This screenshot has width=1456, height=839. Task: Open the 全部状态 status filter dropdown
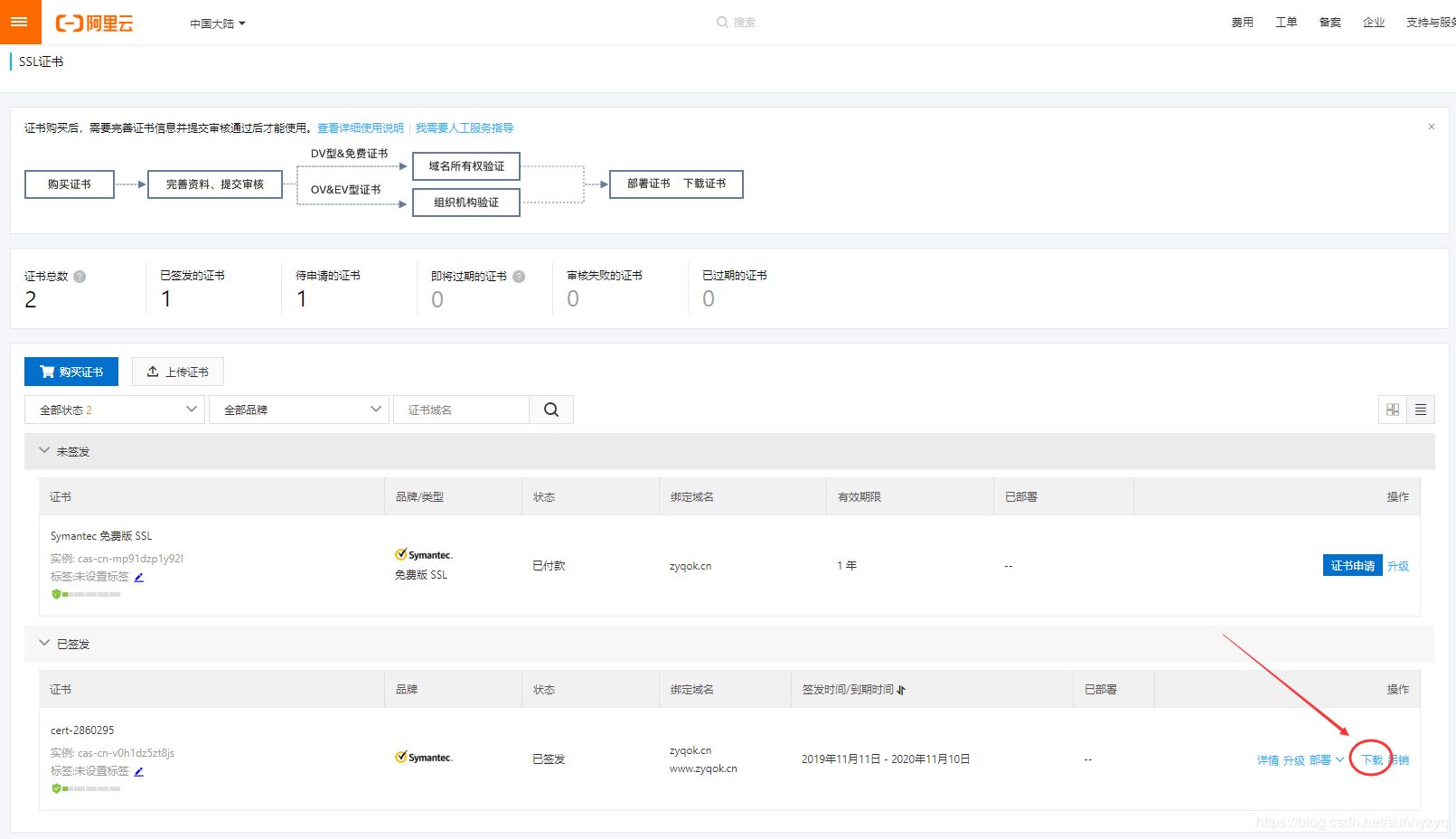tap(114, 410)
